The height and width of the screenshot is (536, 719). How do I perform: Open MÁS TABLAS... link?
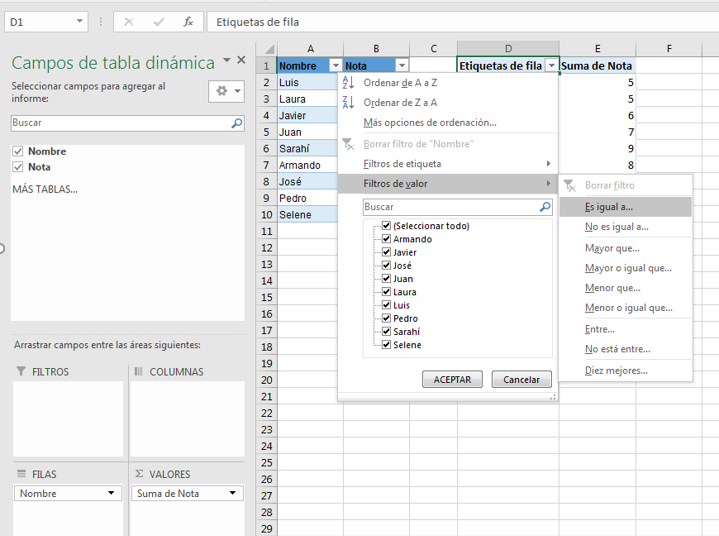(45, 189)
